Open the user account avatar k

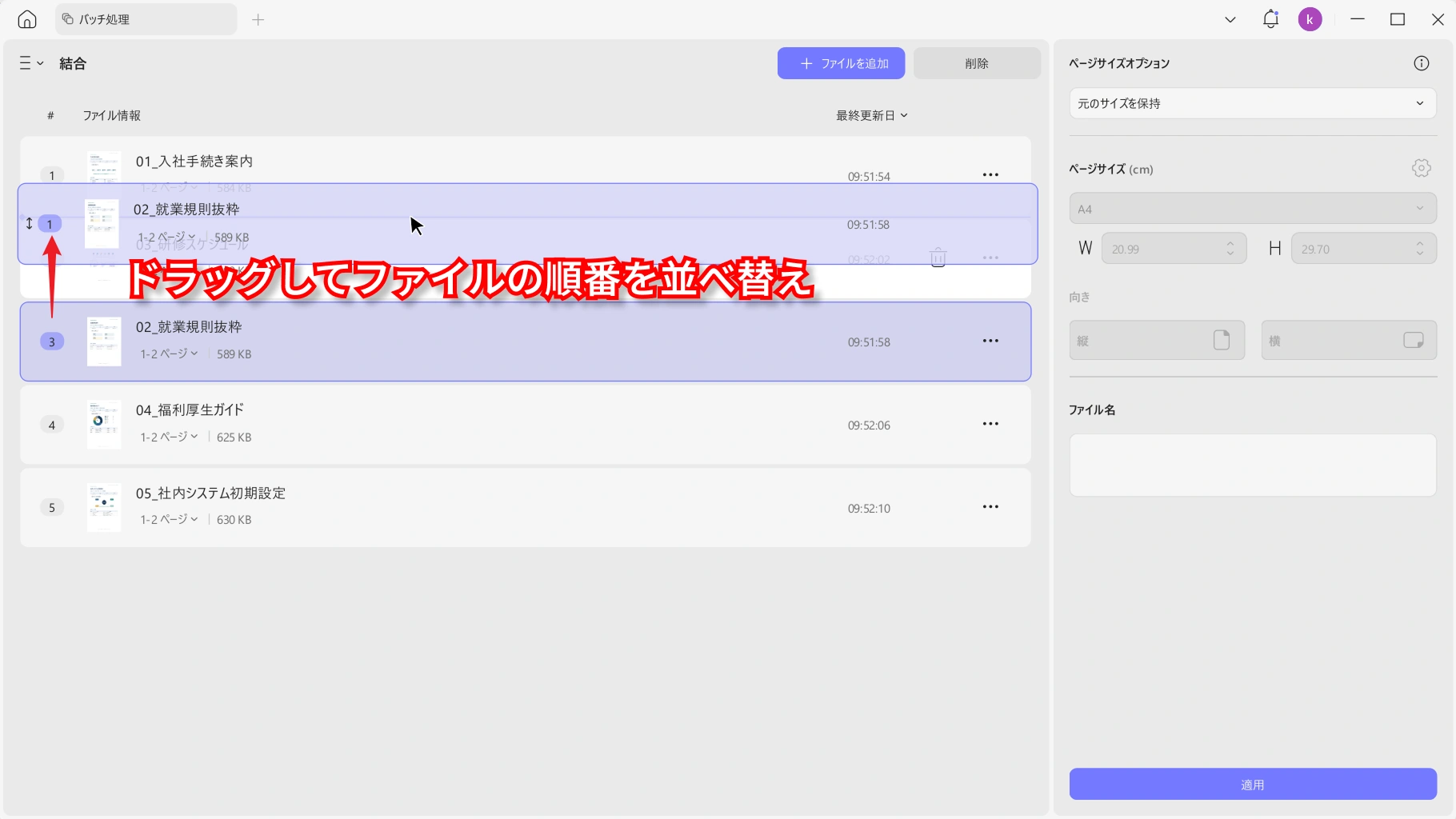1310,19
